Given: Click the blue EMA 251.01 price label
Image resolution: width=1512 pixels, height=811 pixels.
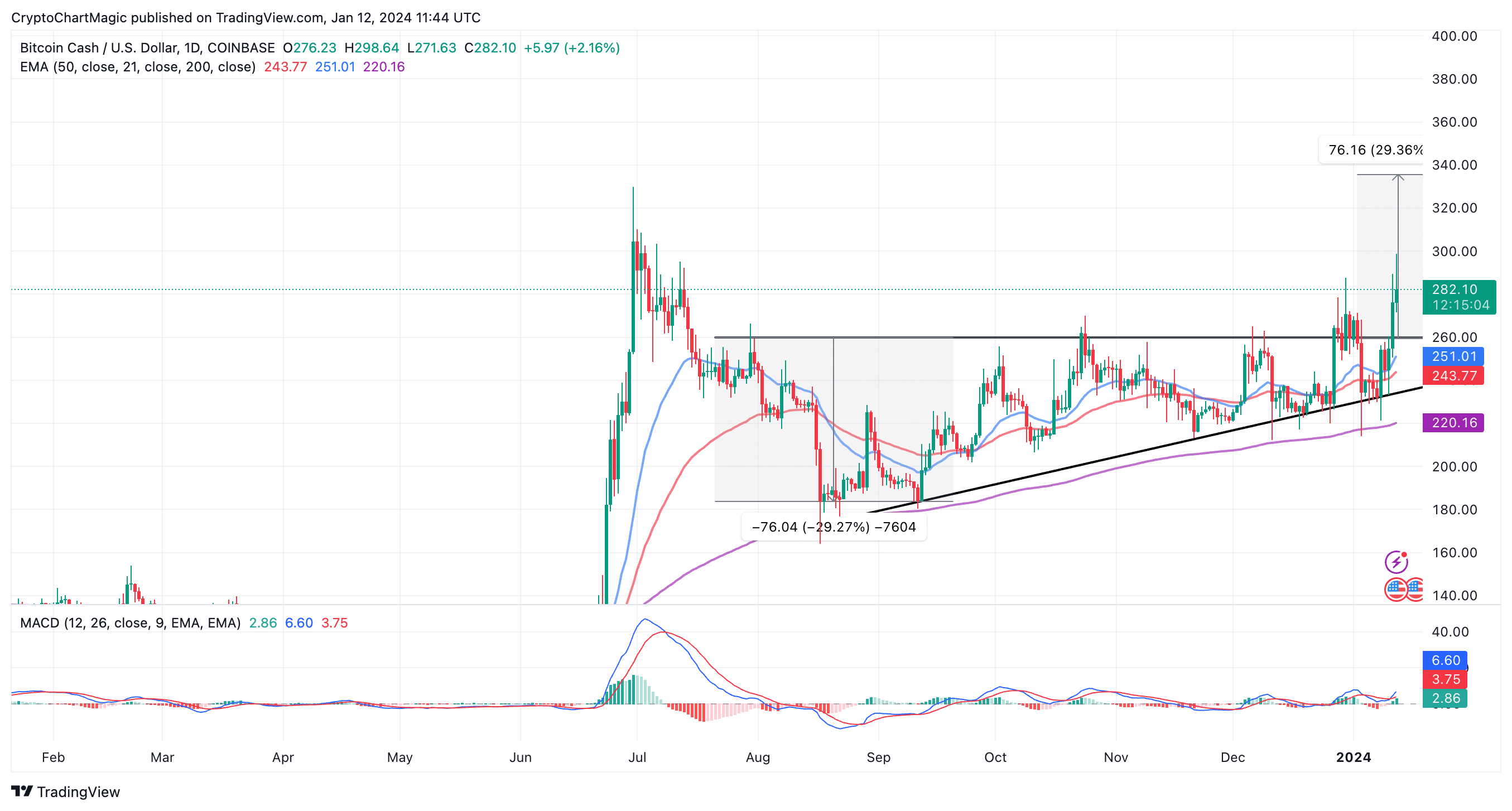Looking at the screenshot, I should [x=1453, y=356].
